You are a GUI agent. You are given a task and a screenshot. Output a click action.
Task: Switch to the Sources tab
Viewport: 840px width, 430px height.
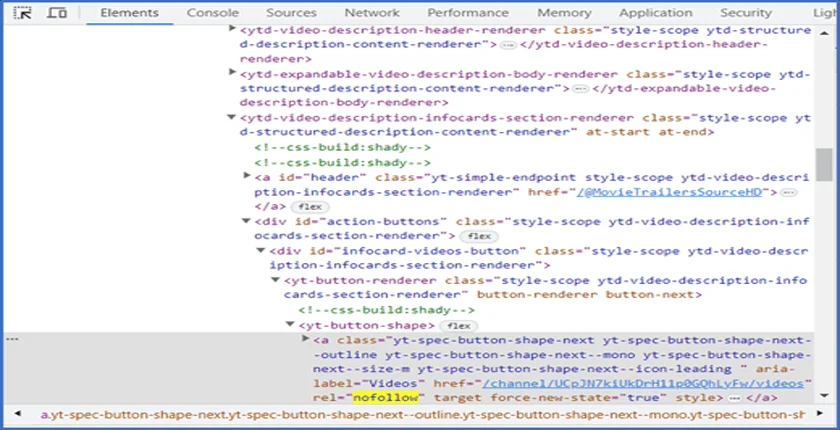291,13
